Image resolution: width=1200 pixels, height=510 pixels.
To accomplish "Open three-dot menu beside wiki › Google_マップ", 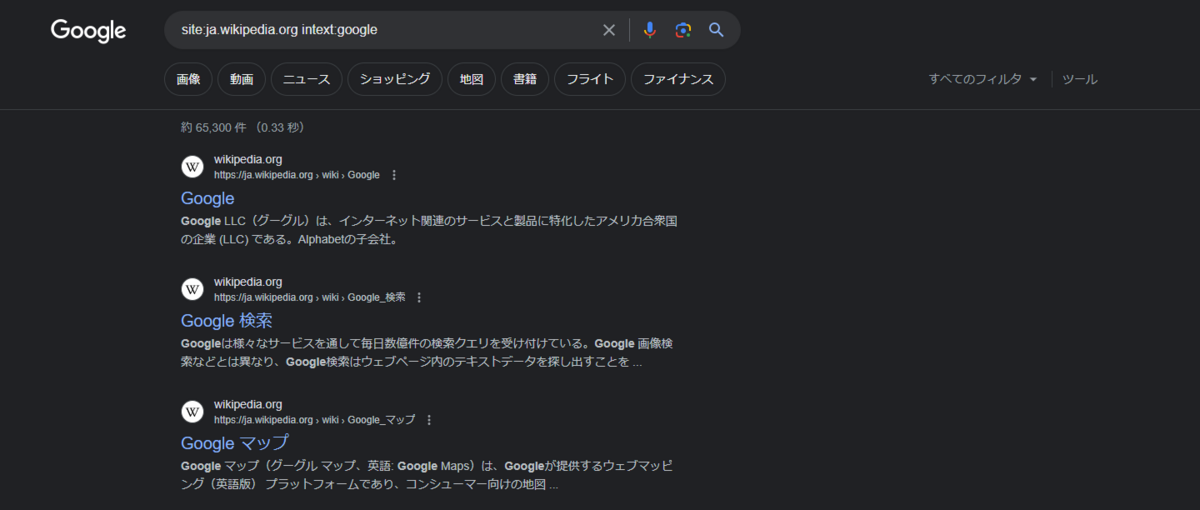I will pos(429,420).
